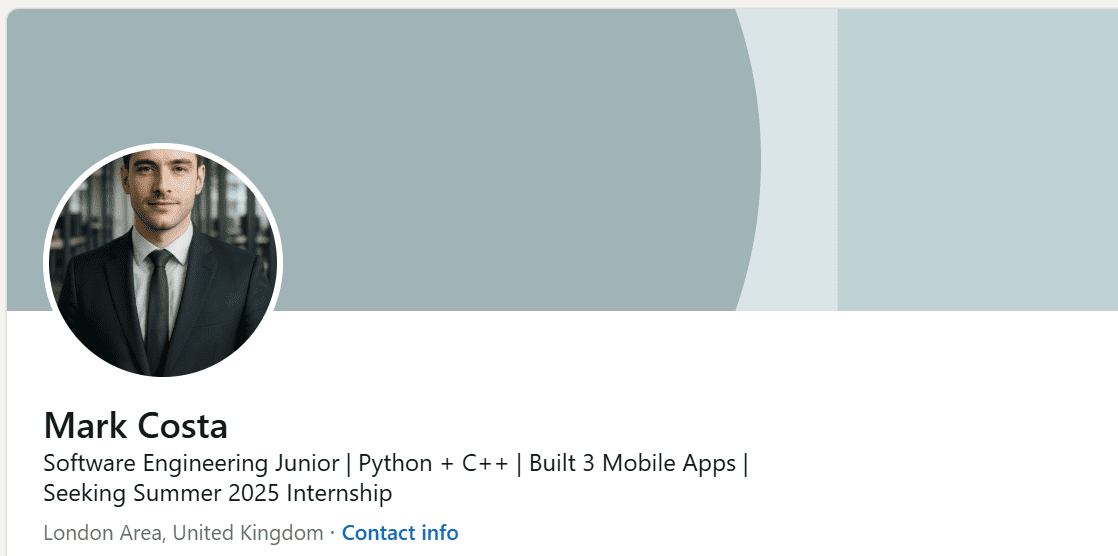The width and height of the screenshot is (1118, 556).
Task: Click the Software Engineering Junior headline text
Action: [192, 464]
